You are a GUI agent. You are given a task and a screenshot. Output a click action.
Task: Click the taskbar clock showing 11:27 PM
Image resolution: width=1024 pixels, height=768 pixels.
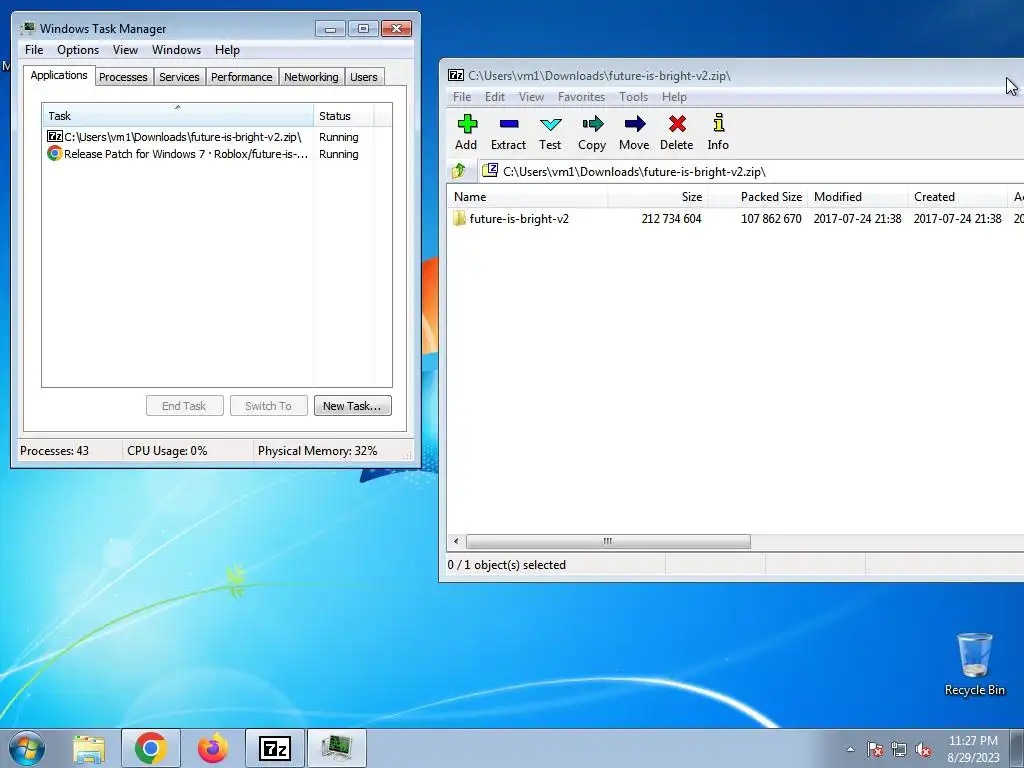973,749
